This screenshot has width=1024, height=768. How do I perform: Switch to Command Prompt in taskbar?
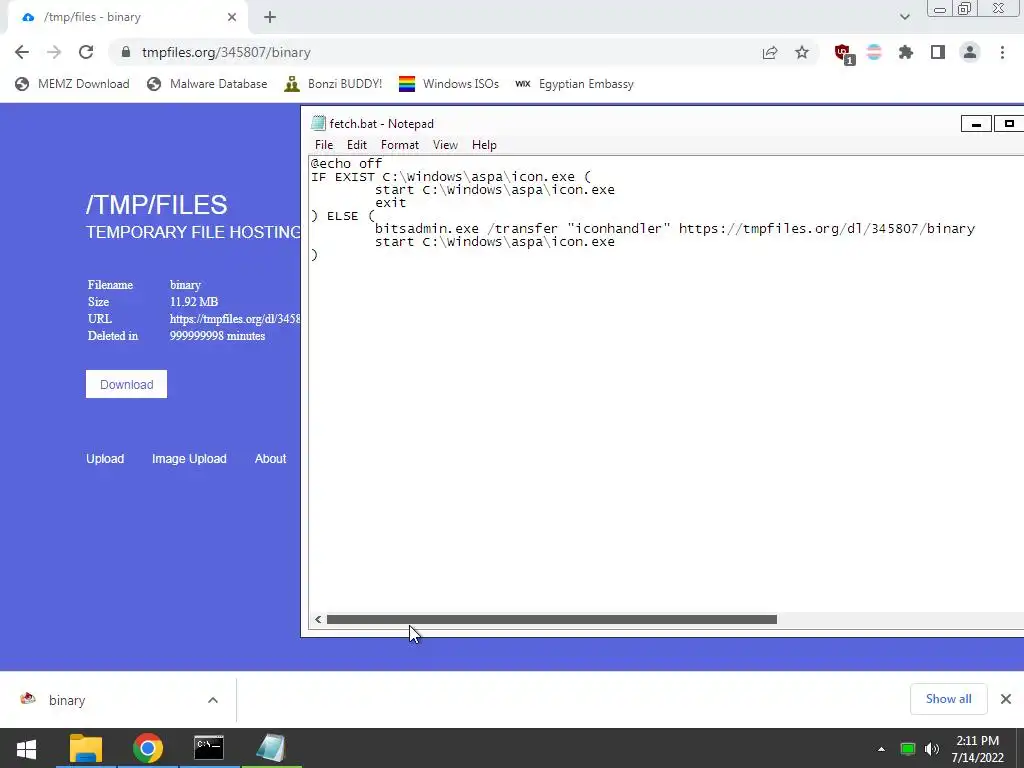[x=210, y=748]
